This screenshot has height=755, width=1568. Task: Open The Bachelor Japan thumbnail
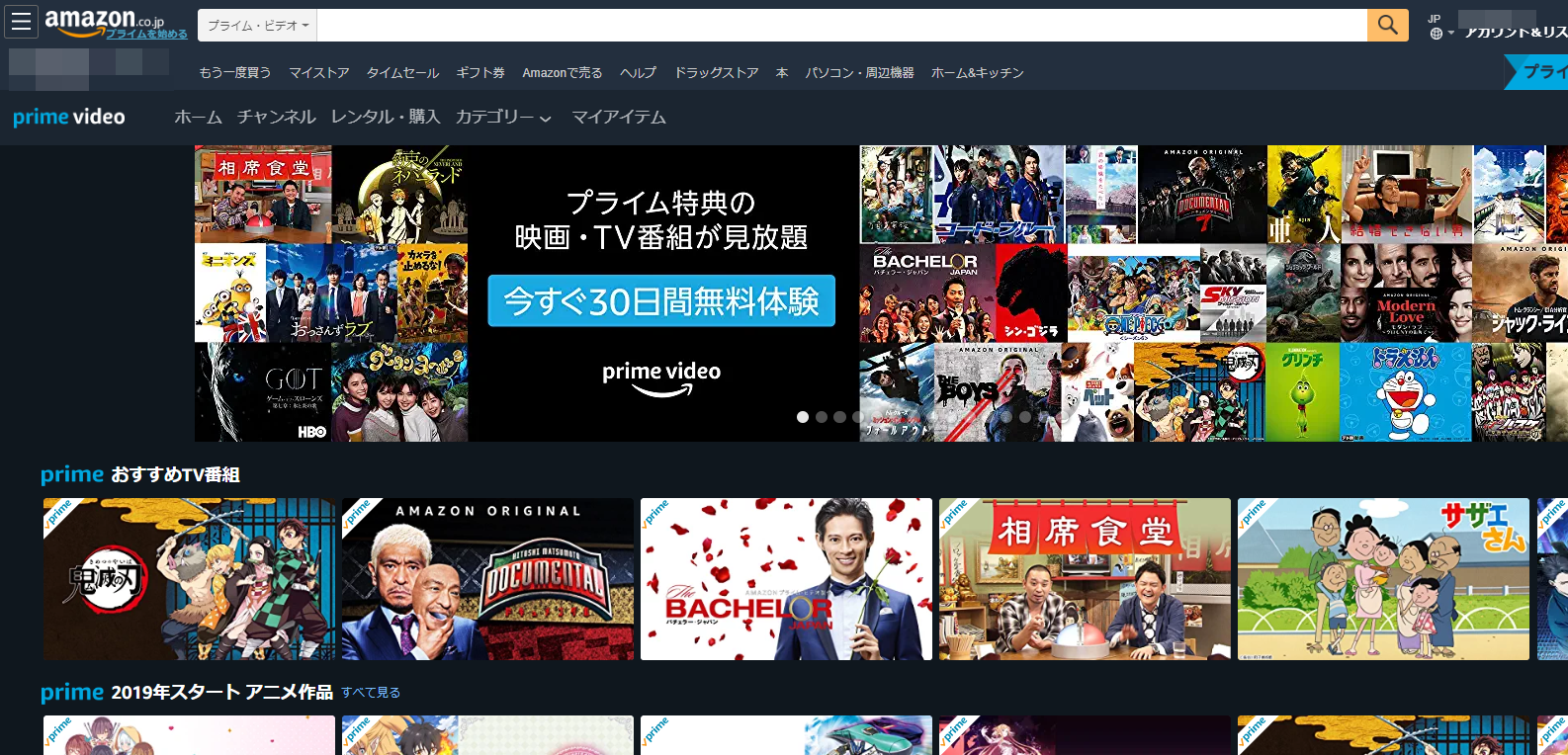click(786, 578)
